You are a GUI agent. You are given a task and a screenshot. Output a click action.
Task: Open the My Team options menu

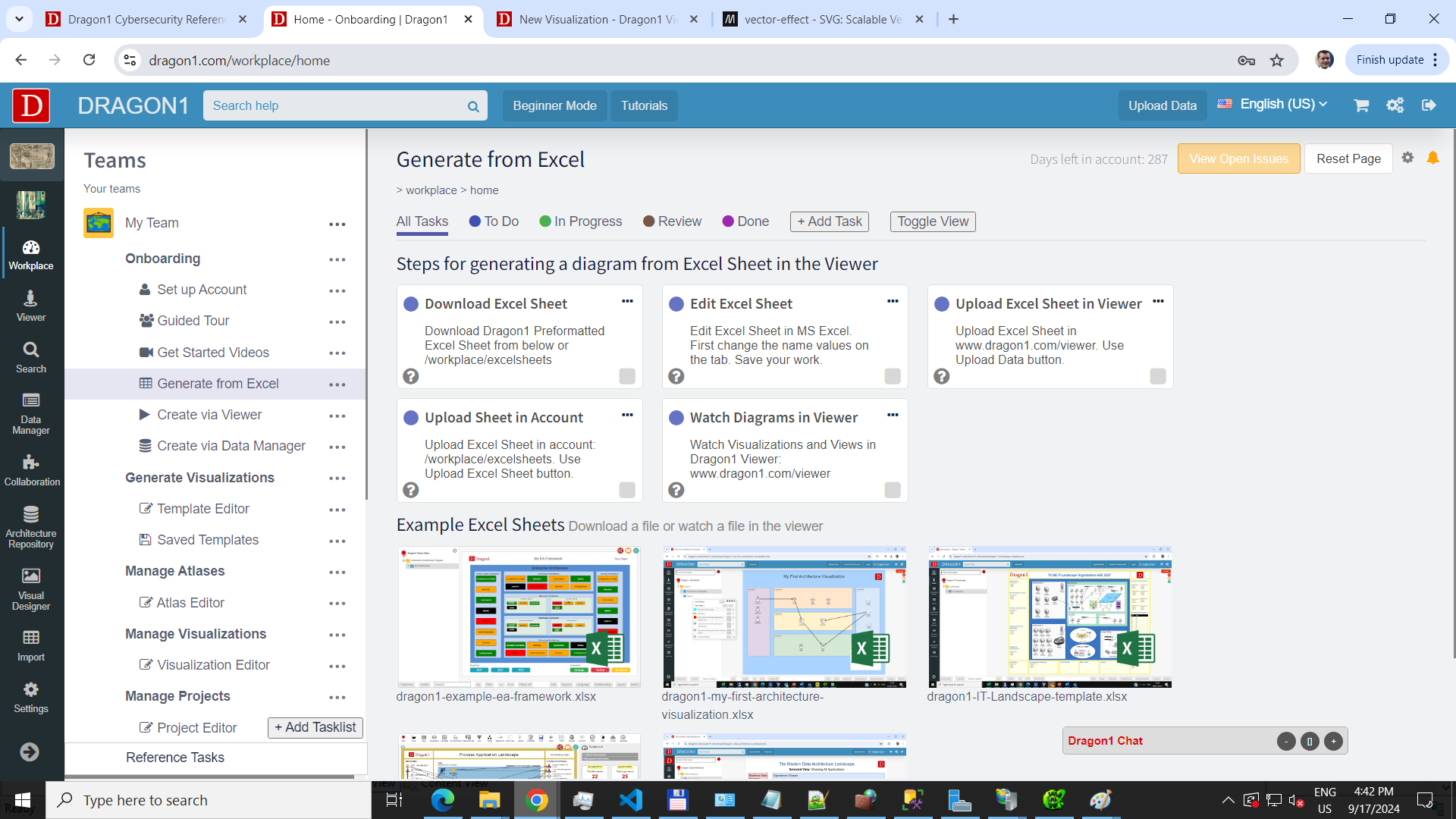[337, 224]
